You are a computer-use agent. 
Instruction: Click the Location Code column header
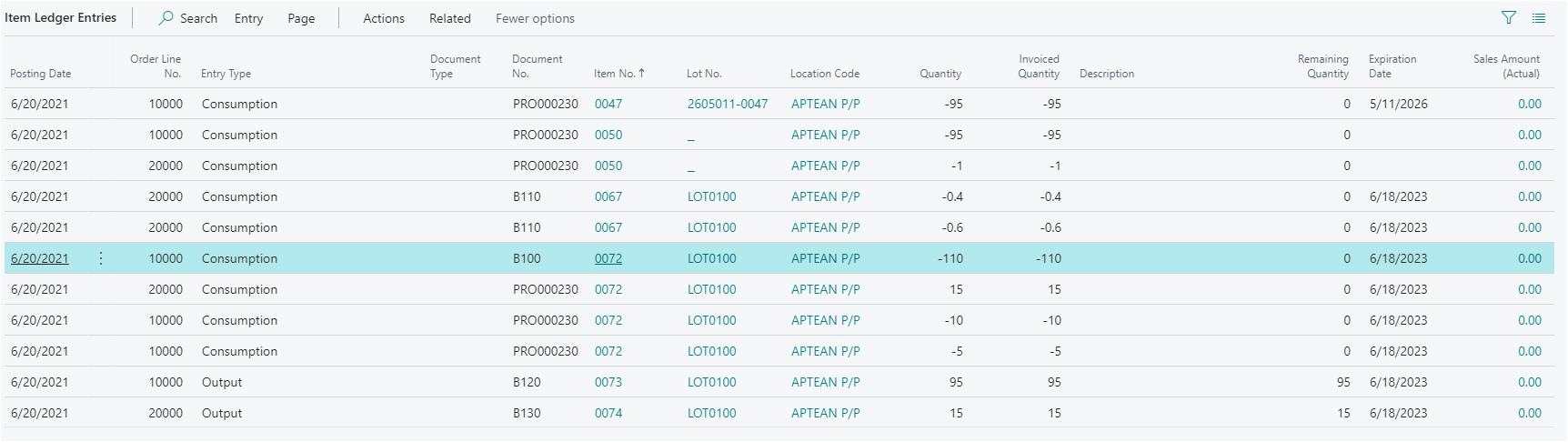pyautogui.click(x=825, y=74)
